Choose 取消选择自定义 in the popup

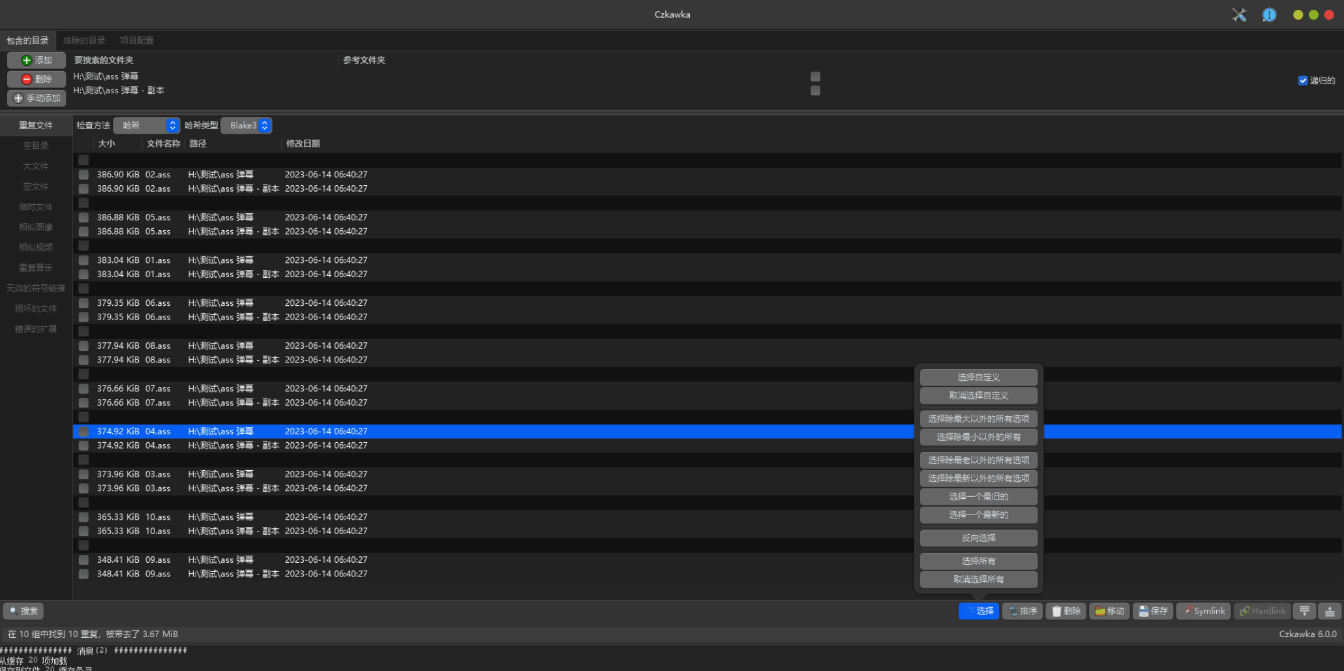coord(979,396)
